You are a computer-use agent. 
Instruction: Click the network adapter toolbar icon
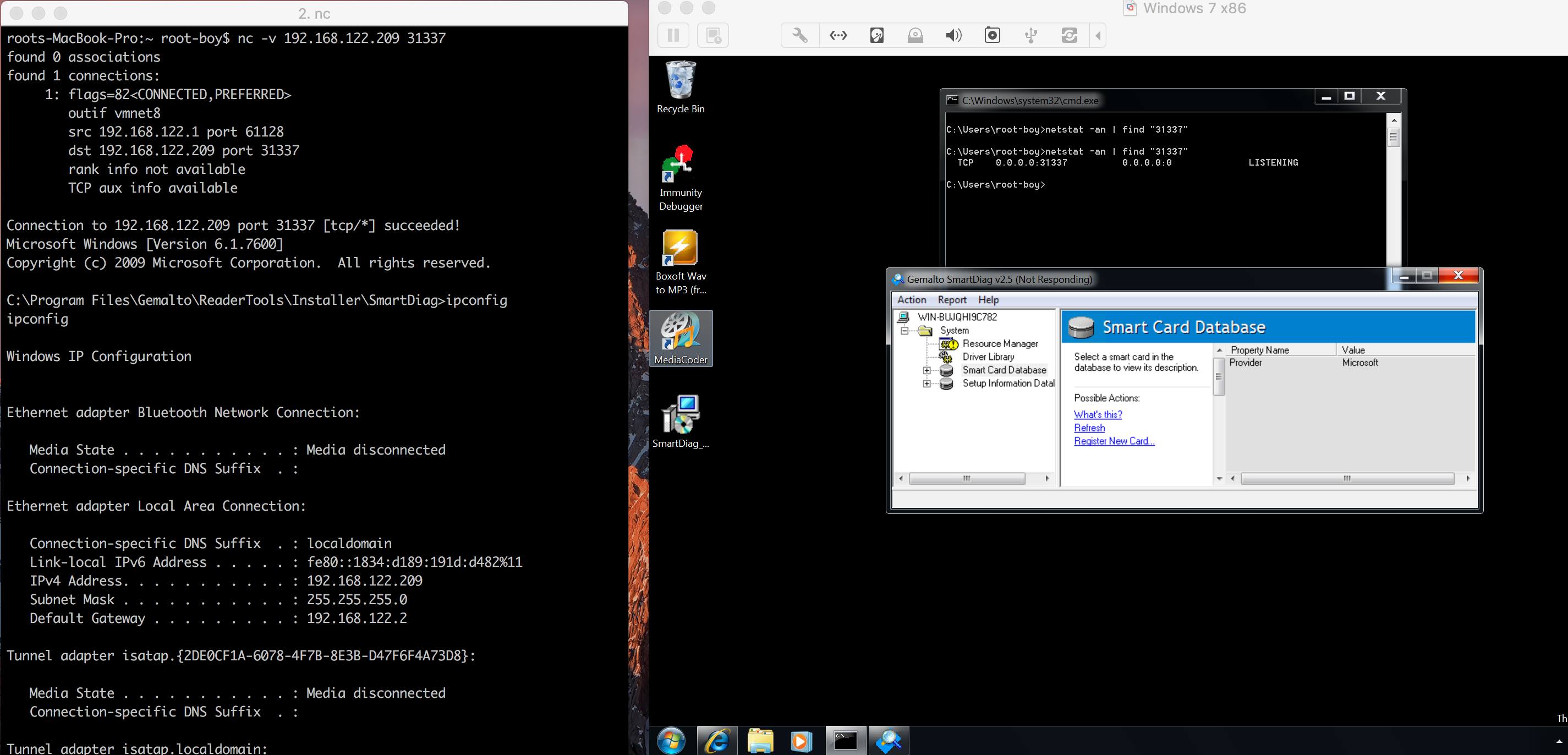click(838, 35)
